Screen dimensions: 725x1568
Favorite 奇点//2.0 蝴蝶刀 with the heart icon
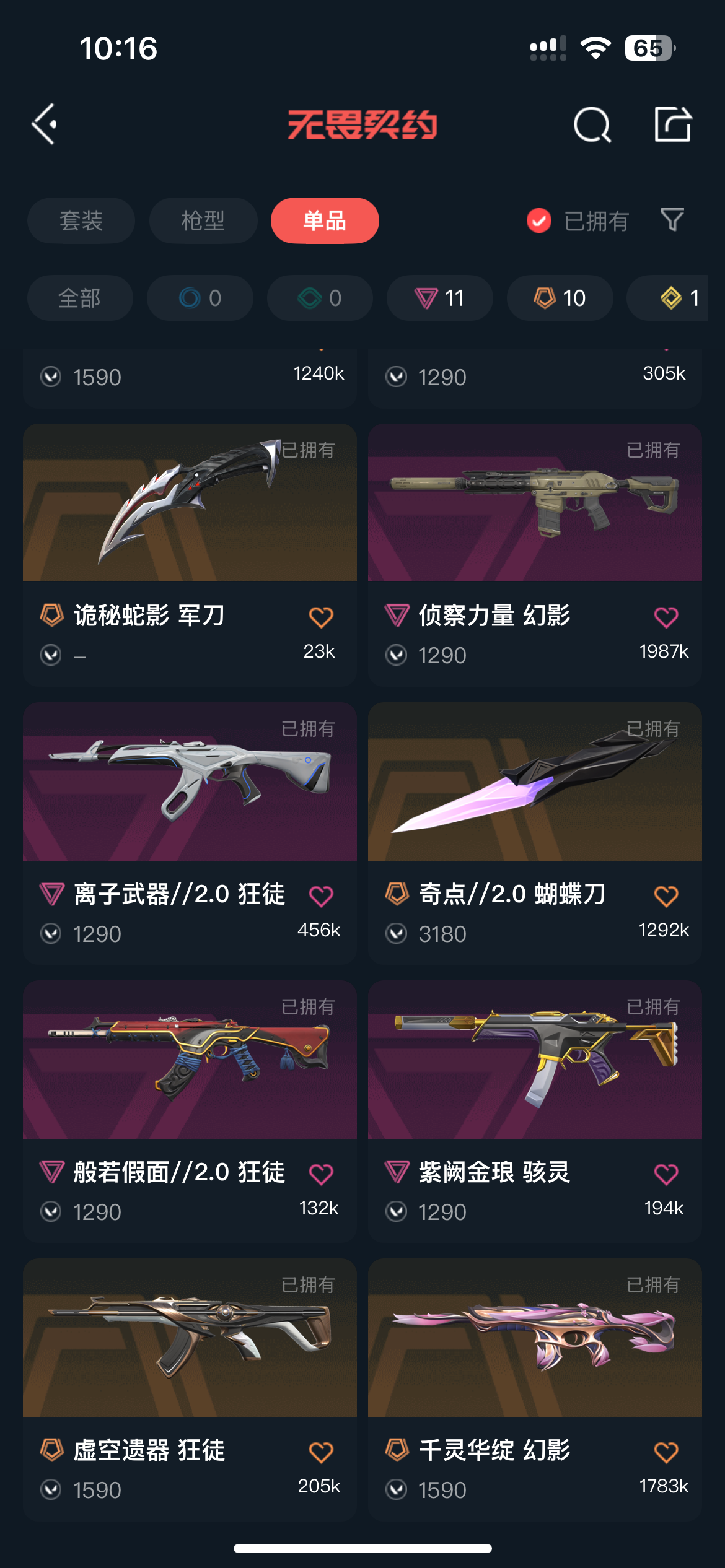[666, 895]
